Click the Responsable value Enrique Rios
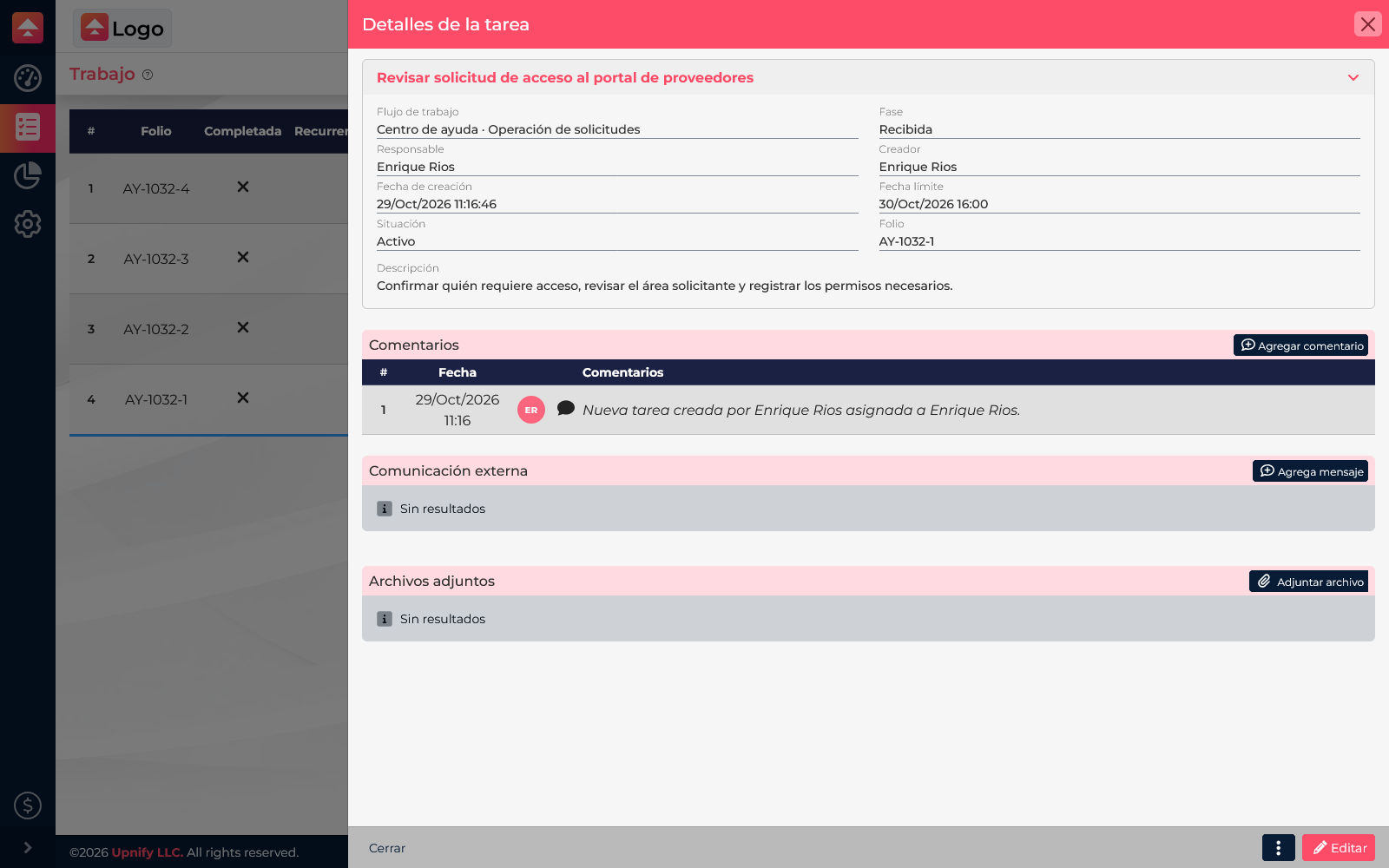The image size is (1389, 868). pyautogui.click(x=416, y=167)
